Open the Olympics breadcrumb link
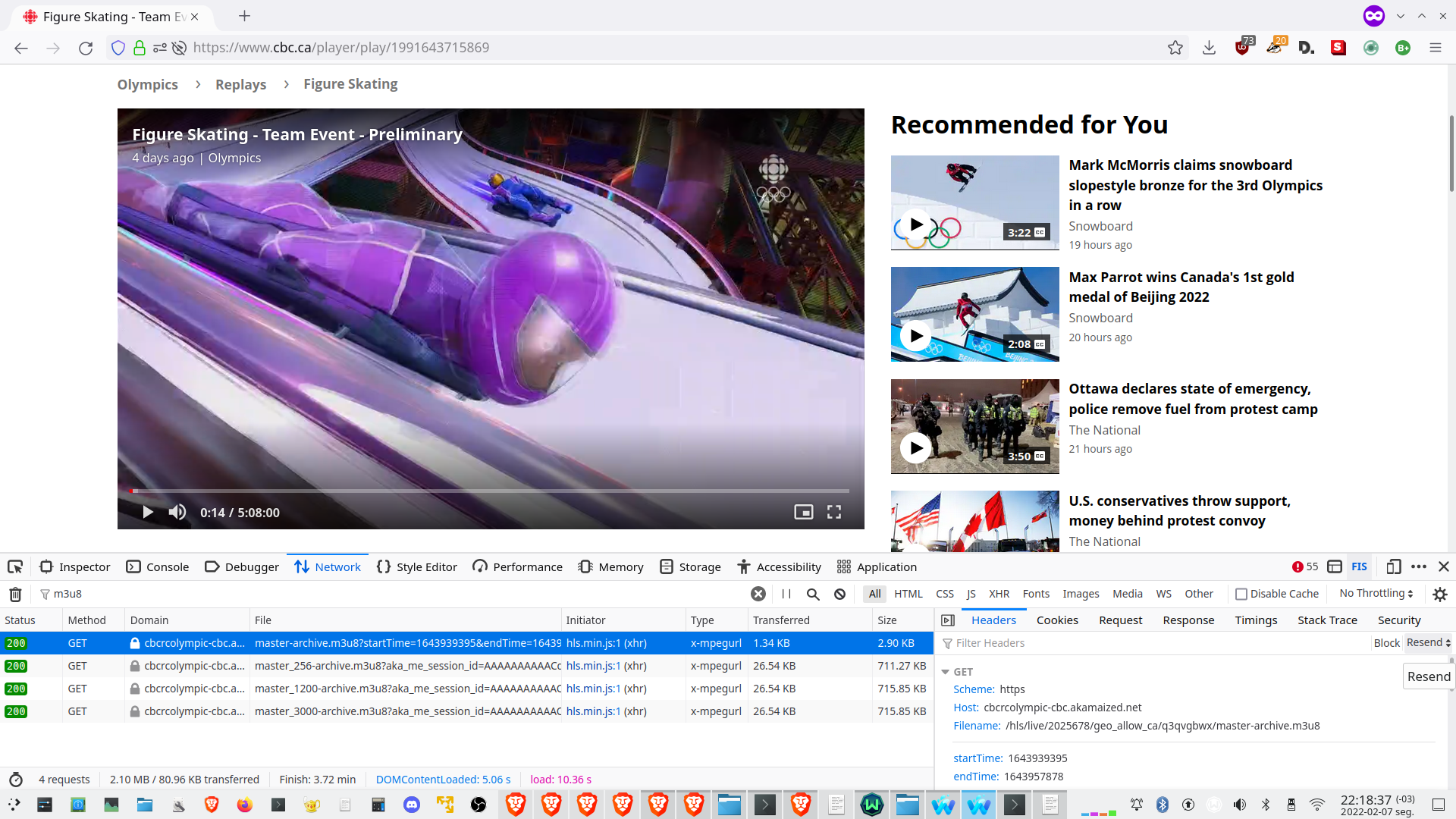Image resolution: width=1456 pixels, height=819 pixels. [x=148, y=84]
